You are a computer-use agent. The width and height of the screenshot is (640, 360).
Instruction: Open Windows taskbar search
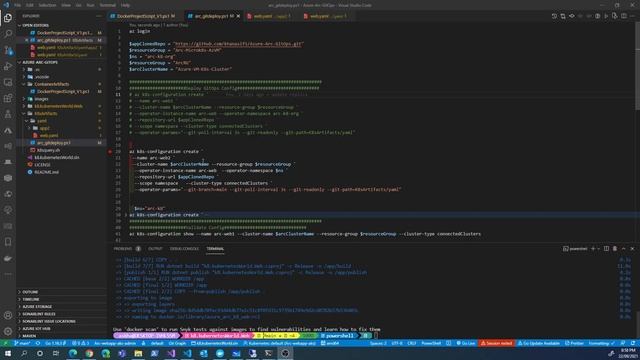pyautogui.click(x=24, y=353)
